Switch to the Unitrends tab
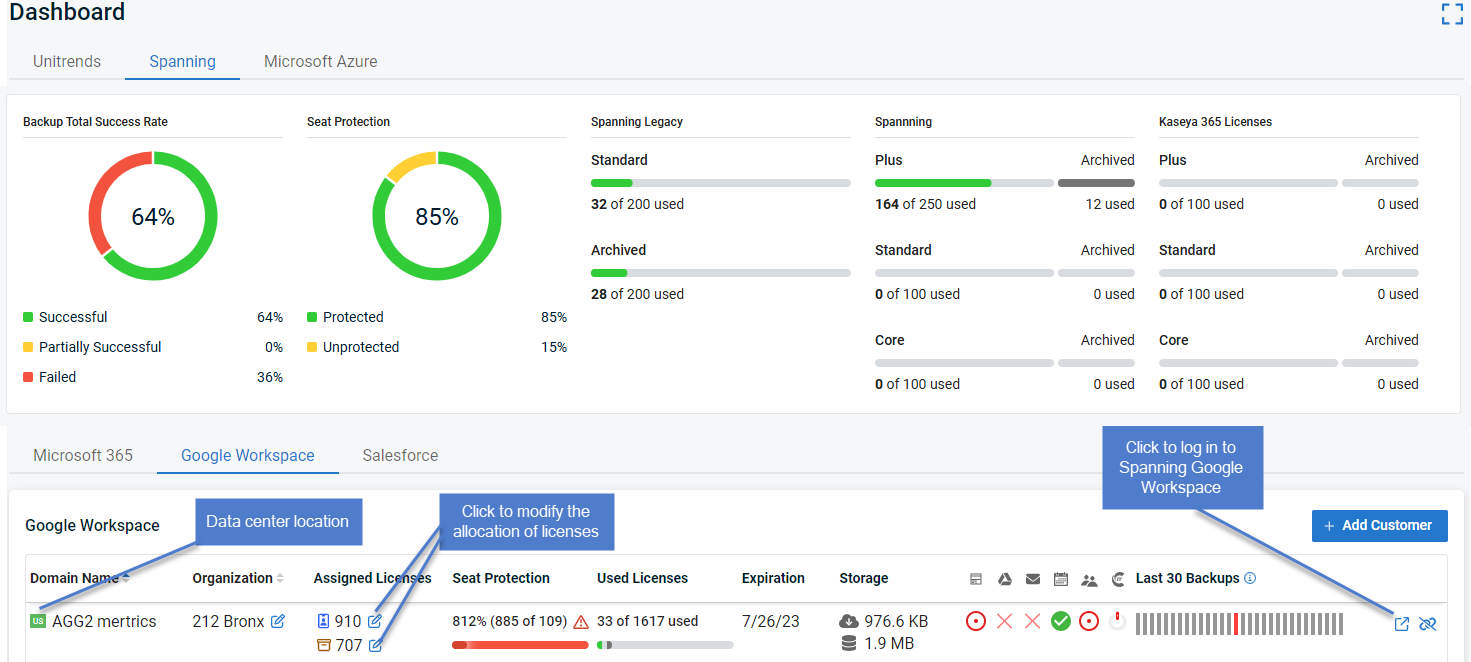1471x662 pixels. (x=67, y=61)
